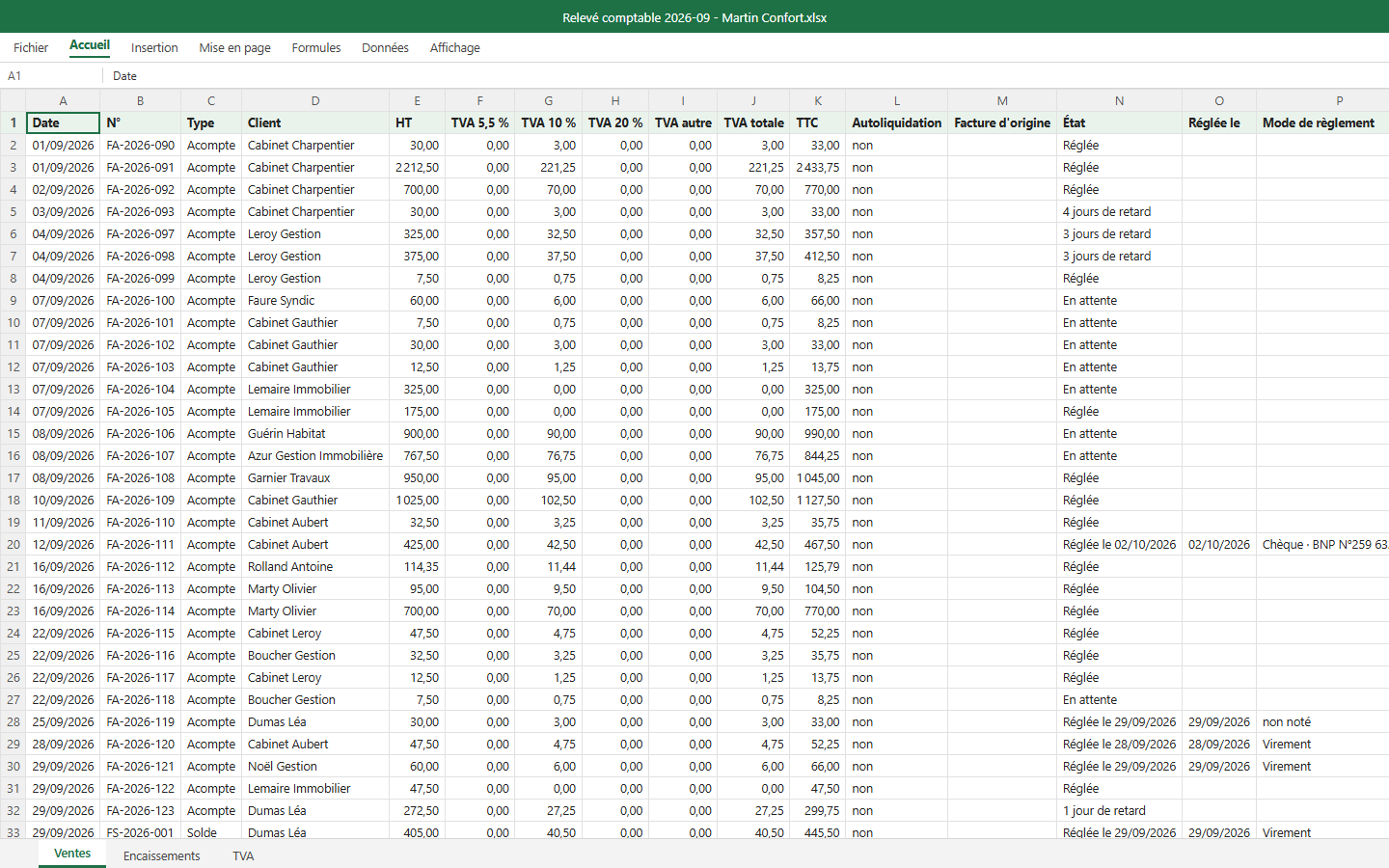Open the Fichier menu
This screenshot has width=1389, height=868.
point(31,47)
